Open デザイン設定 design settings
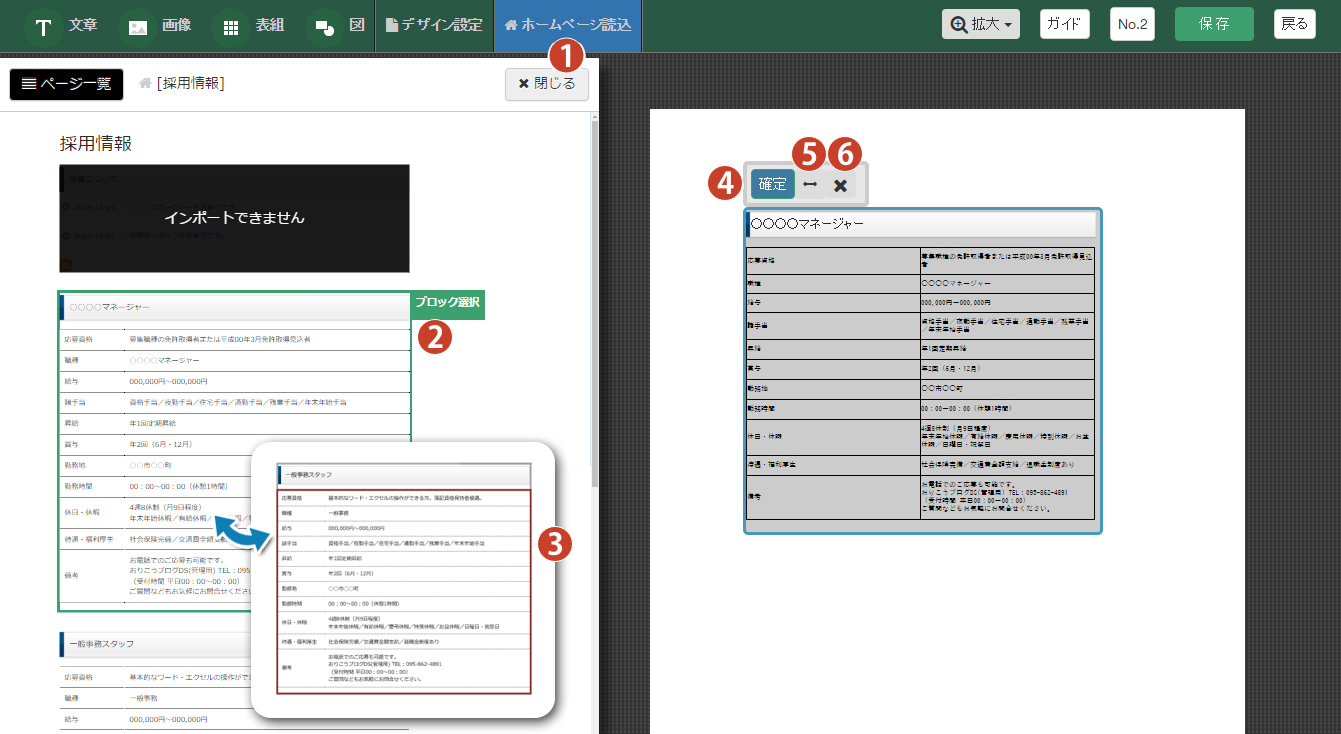Image resolution: width=1341 pixels, height=734 pixels. 434,25
